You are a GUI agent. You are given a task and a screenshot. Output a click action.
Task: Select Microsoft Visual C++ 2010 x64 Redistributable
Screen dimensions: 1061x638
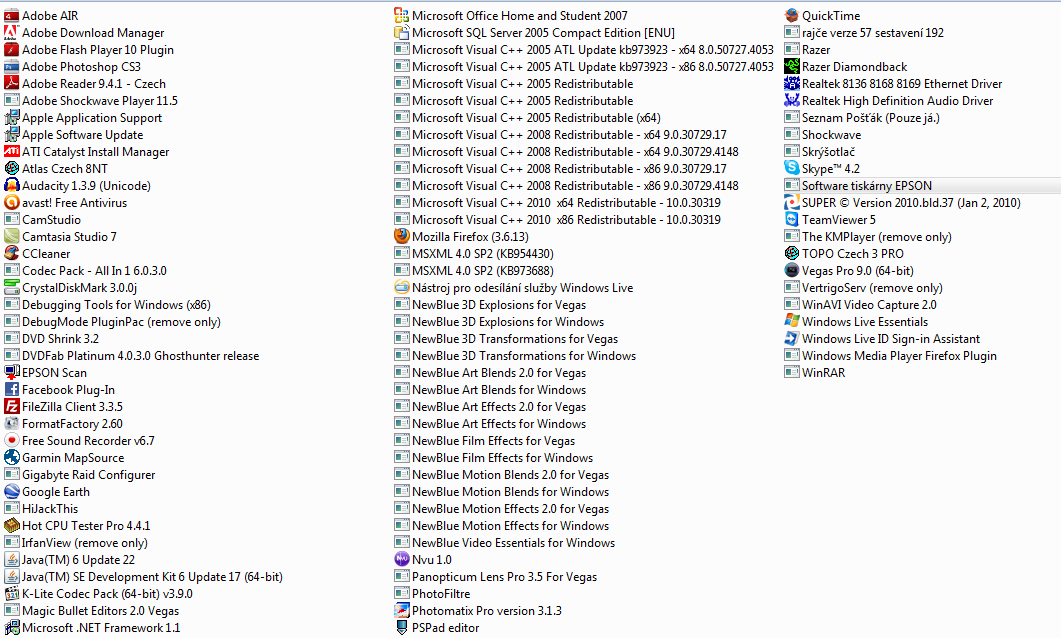coord(558,202)
